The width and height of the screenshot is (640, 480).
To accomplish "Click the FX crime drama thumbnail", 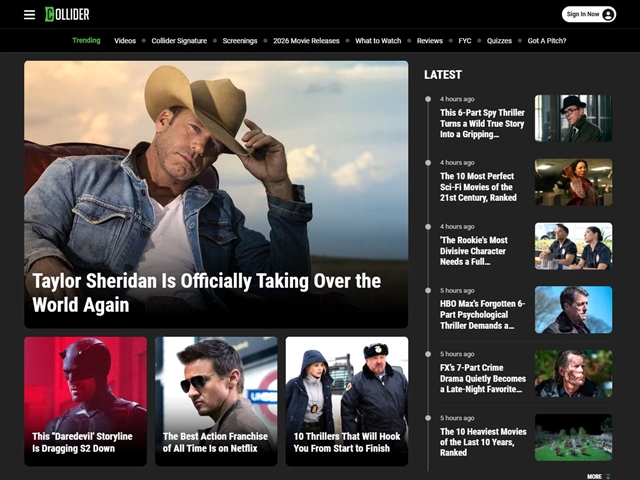I will 573,373.
